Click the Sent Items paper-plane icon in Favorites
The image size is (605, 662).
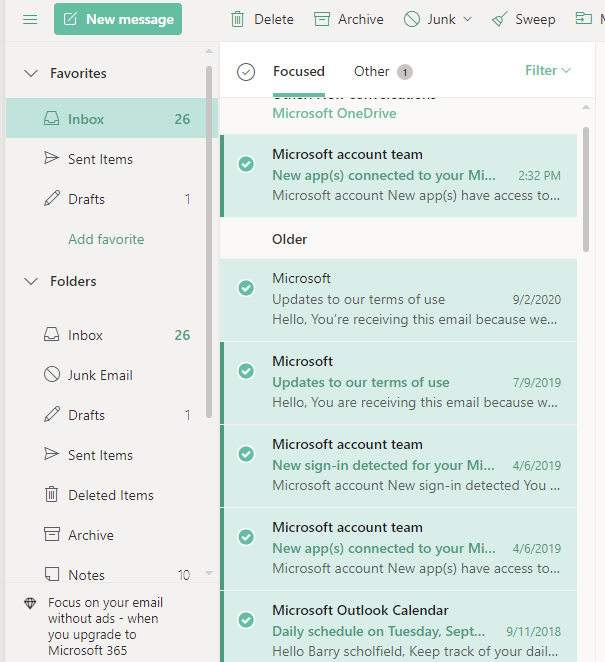point(52,158)
